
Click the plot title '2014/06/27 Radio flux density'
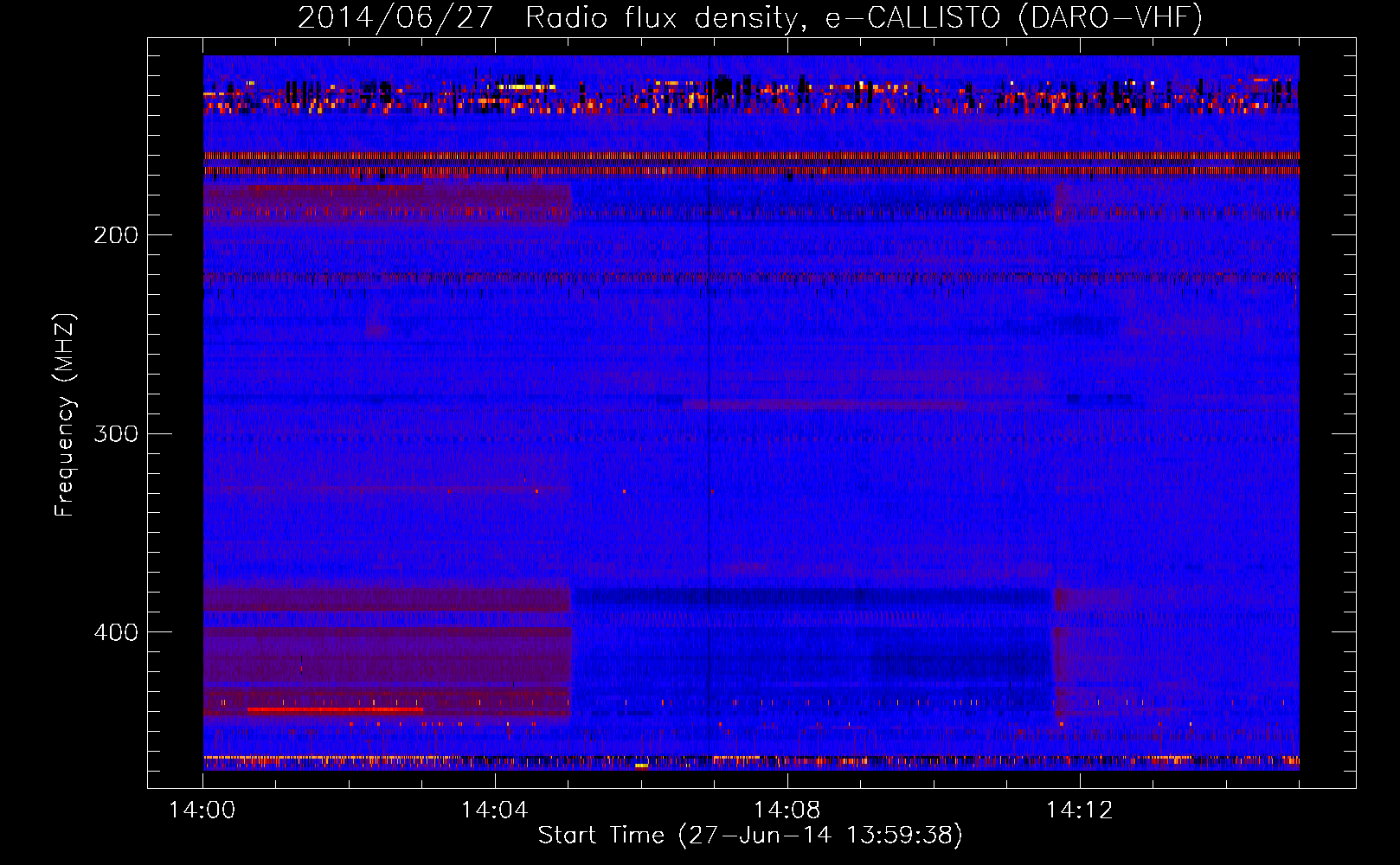pyautogui.click(x=547, y=17)
